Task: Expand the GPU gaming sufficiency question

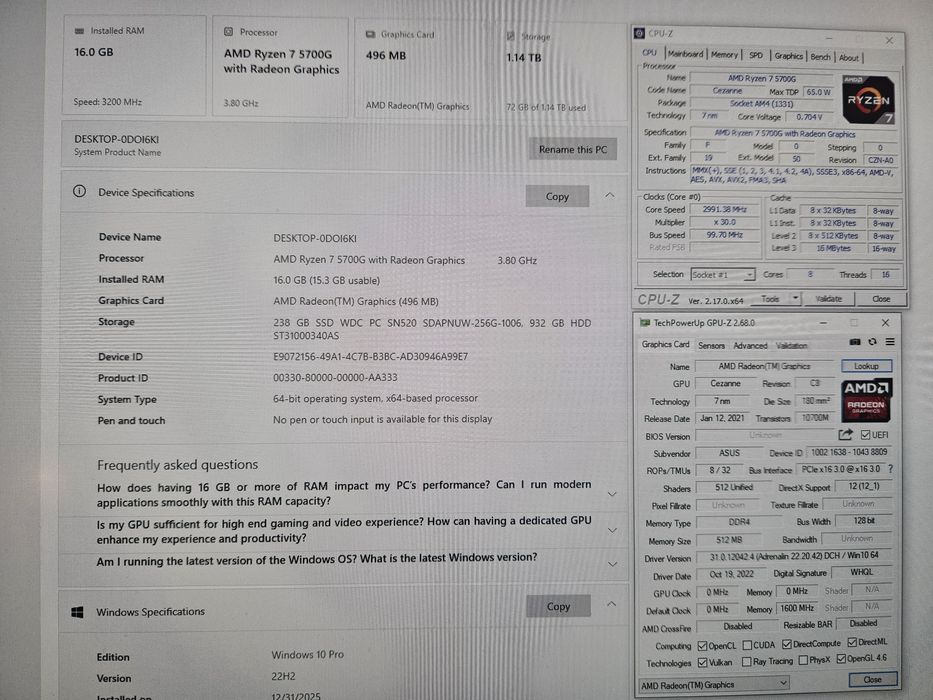Action: (612, 530)
